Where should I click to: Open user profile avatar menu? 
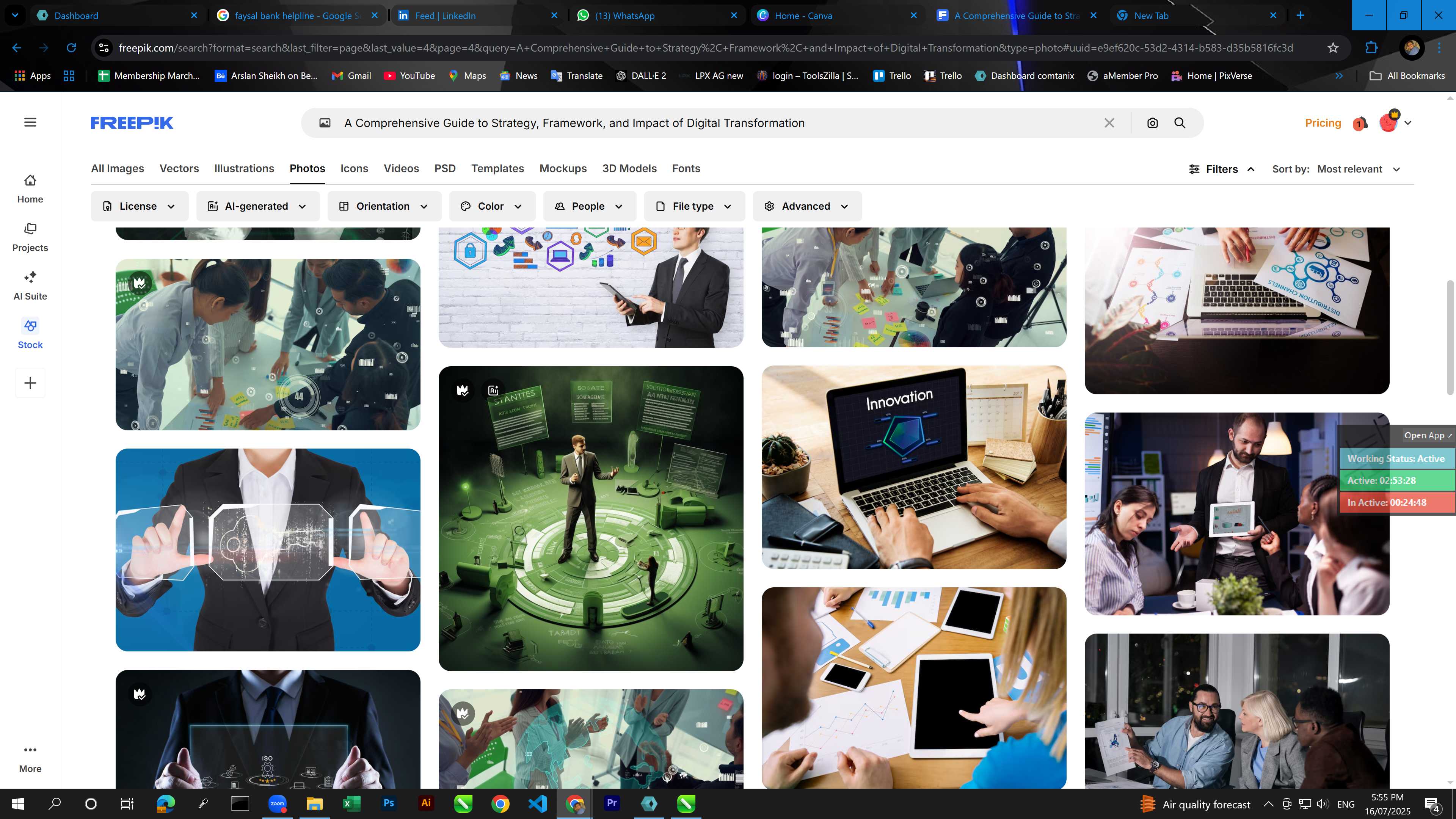[1395, 122]
